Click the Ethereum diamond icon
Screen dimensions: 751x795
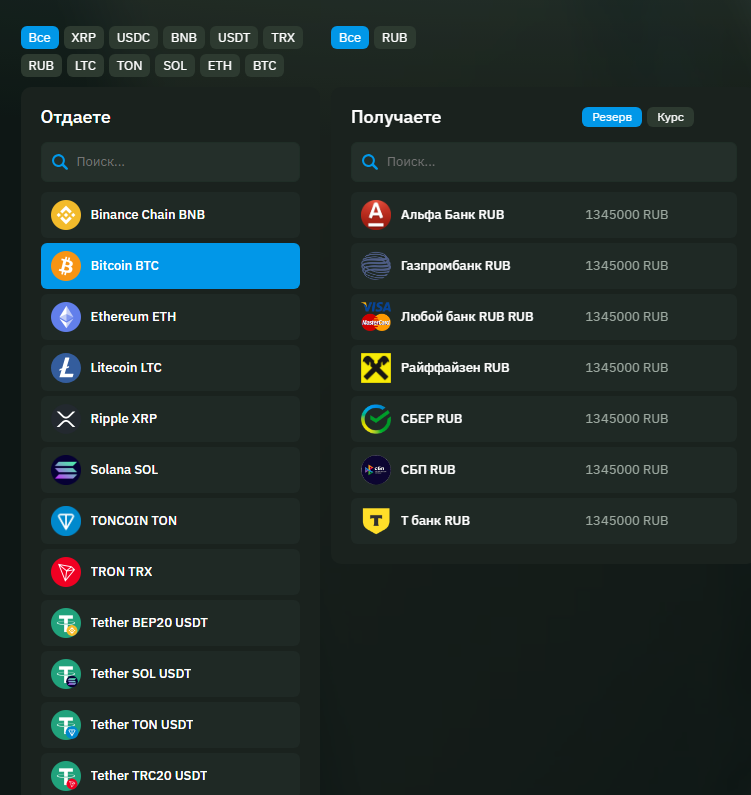click(66, 317)
